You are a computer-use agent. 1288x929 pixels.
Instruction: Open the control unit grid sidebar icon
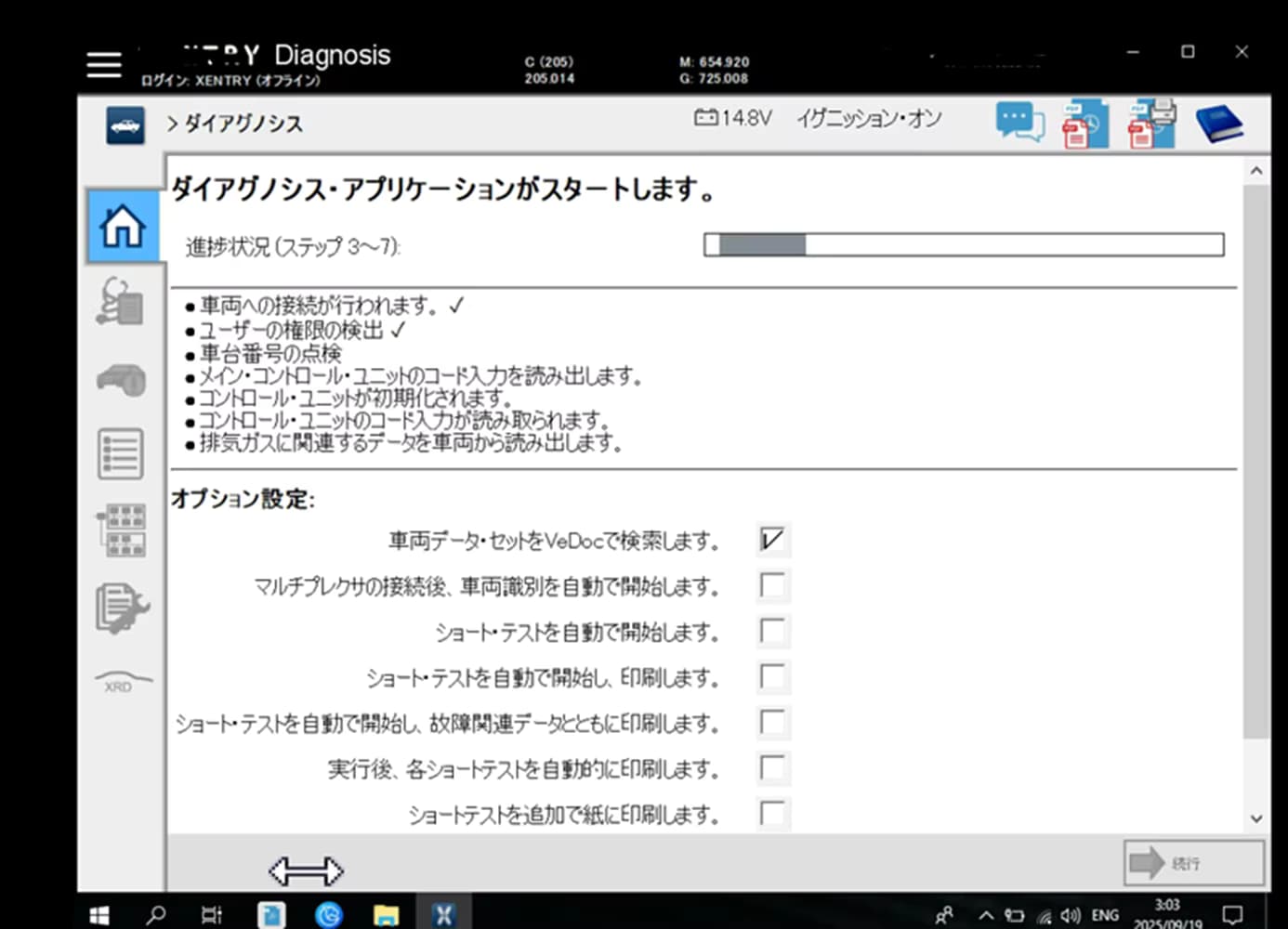(122, 530)
